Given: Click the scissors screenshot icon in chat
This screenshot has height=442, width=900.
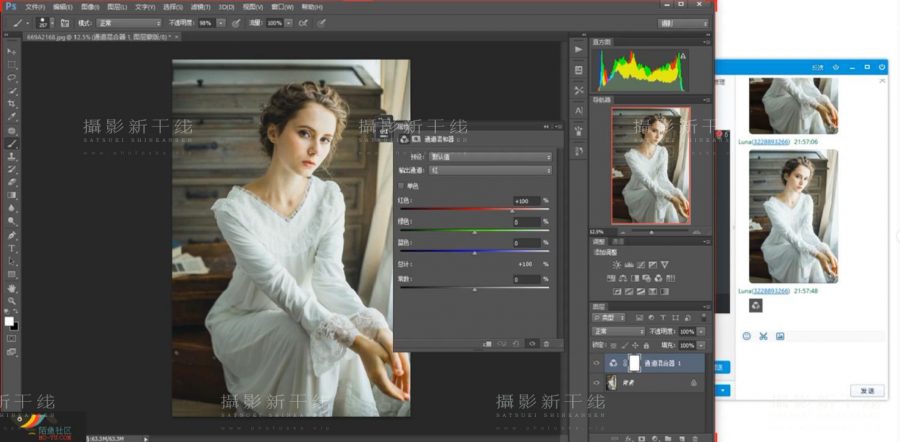Looking at the screenshot, I should coord(763,336).
